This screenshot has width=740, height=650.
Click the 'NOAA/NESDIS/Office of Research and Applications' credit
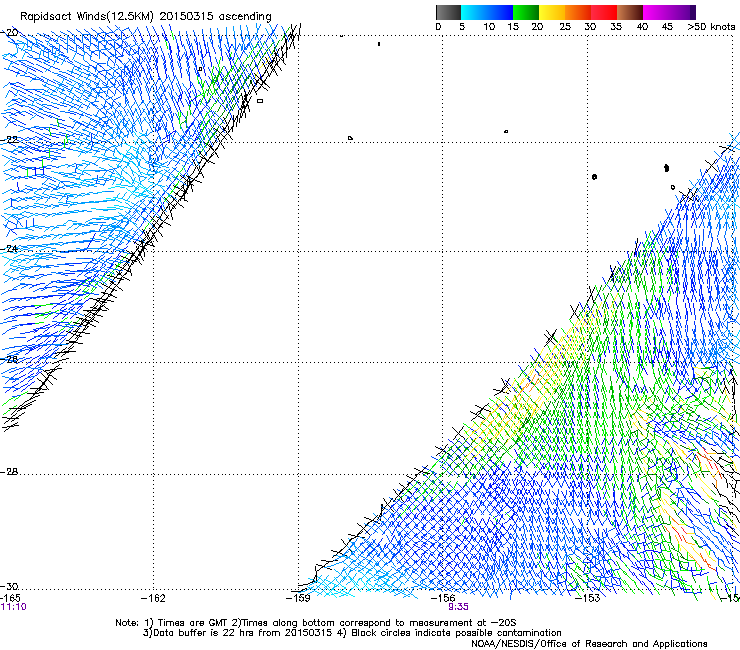click(x=589, y=643)
